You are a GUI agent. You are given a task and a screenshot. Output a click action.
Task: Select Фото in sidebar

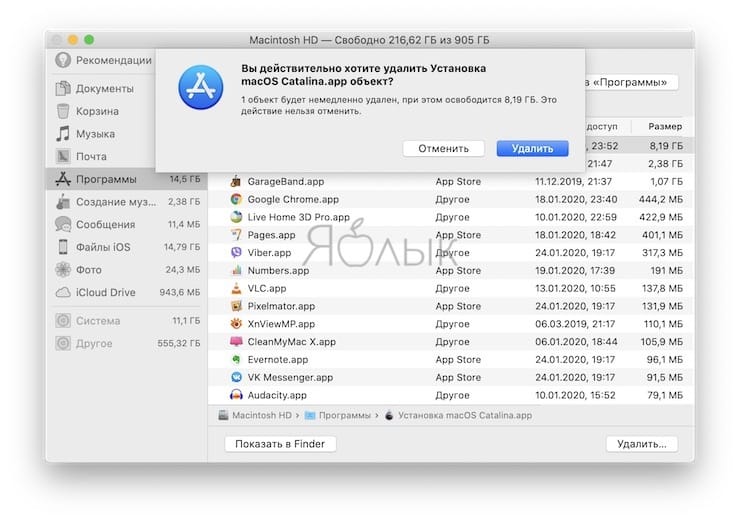[126, 270]
